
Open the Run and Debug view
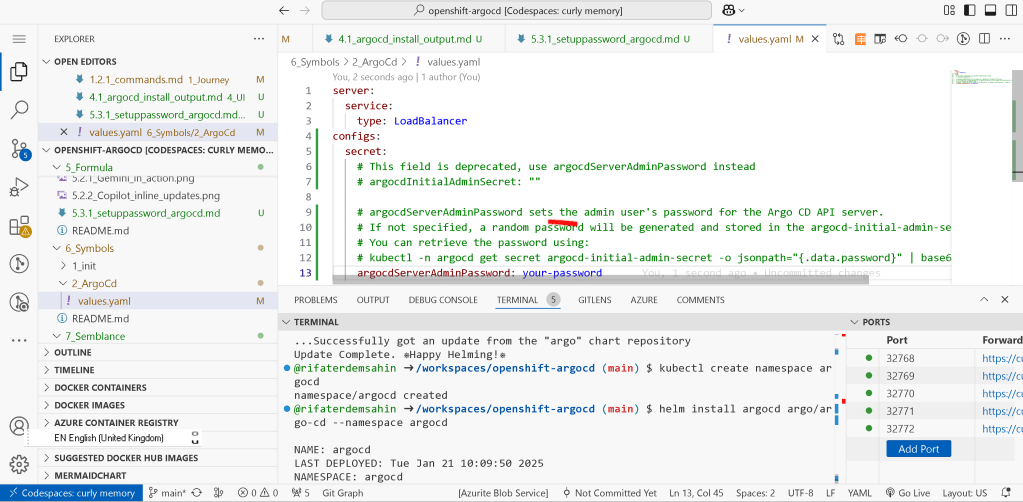tap(19, 187)
